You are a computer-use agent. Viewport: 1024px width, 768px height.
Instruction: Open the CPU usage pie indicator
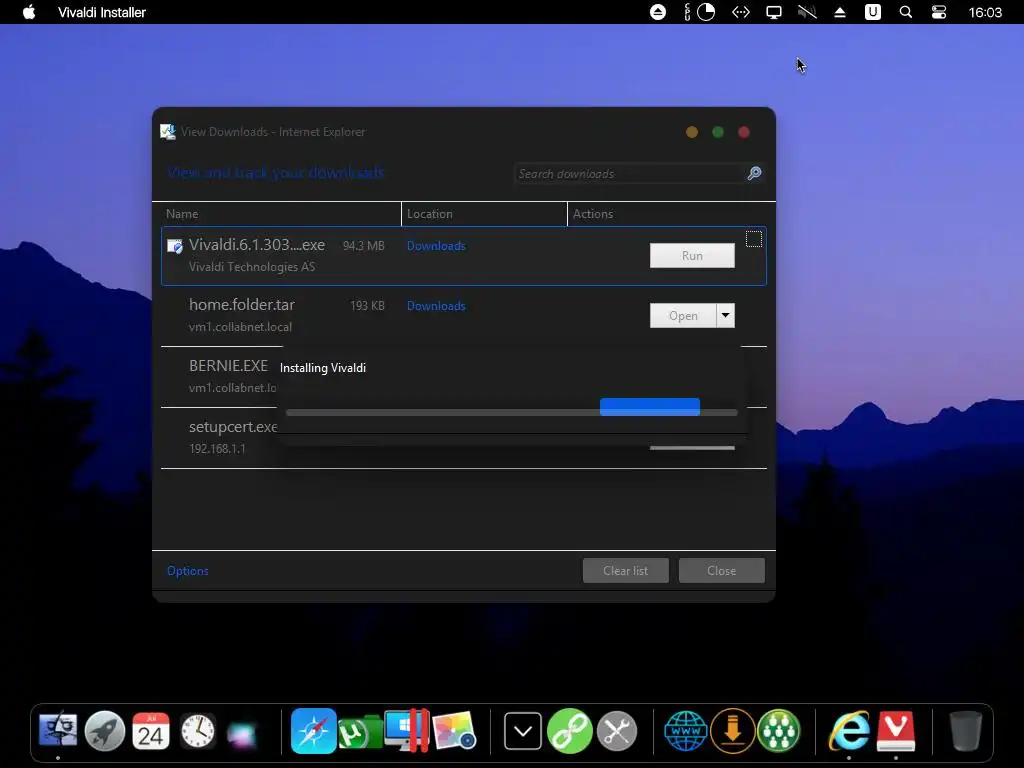point(706,12)
